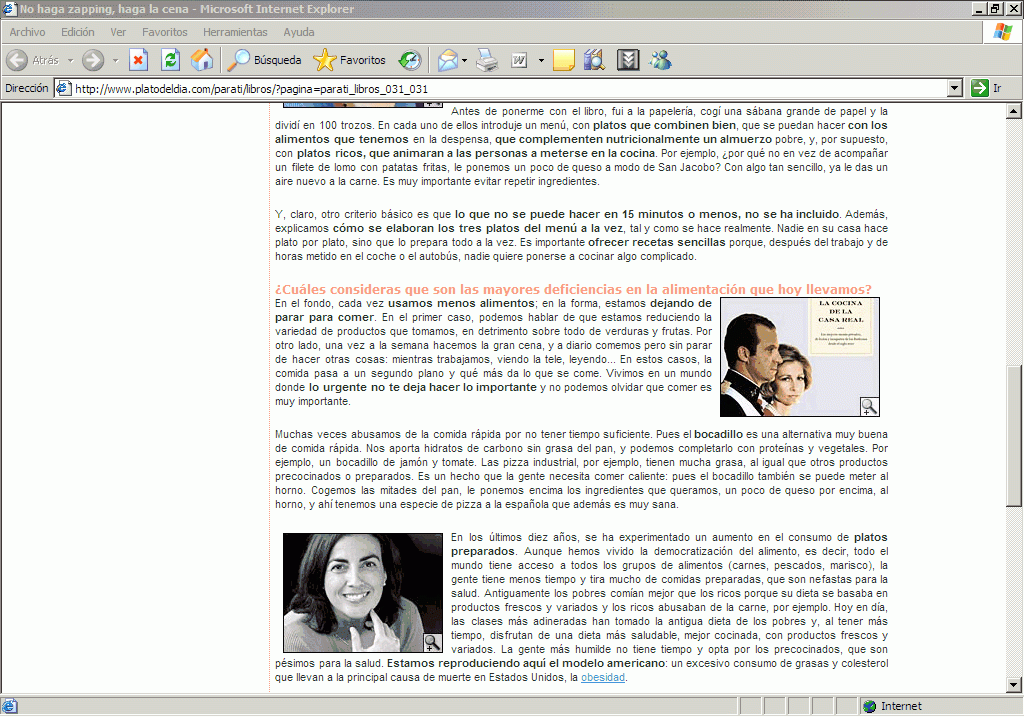Click bold text 'lo urgente no te deja hacer lo importante'
The image size is (1024, 717).
pos(423,387)
